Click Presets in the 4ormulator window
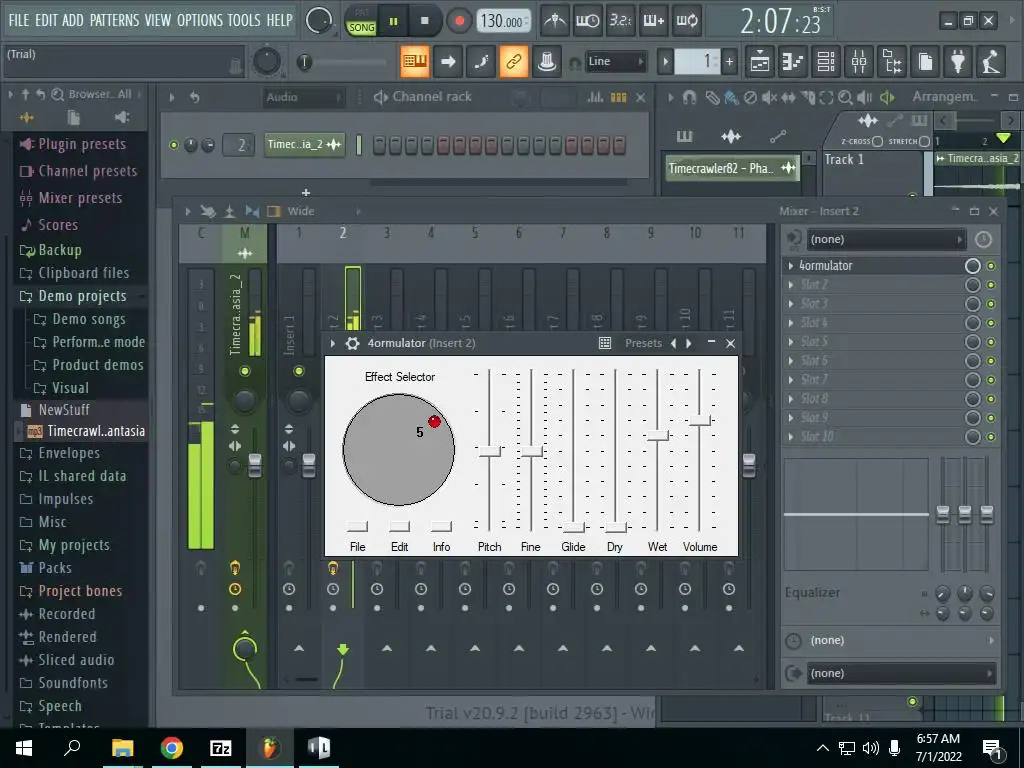The image size is (1024, 768). pos(643,344)
